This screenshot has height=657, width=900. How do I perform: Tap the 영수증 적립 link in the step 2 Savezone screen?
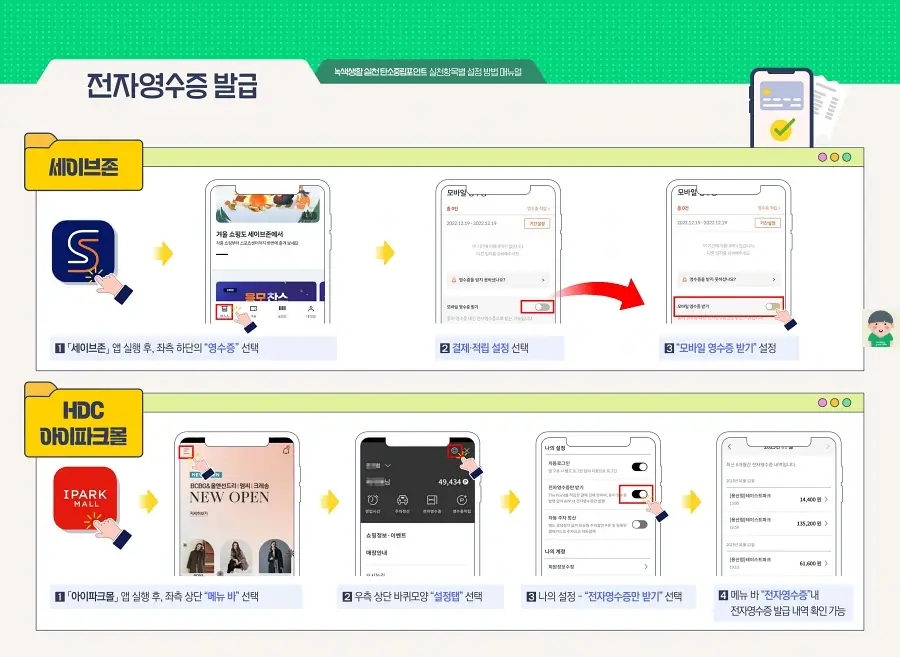pos(538,208)
